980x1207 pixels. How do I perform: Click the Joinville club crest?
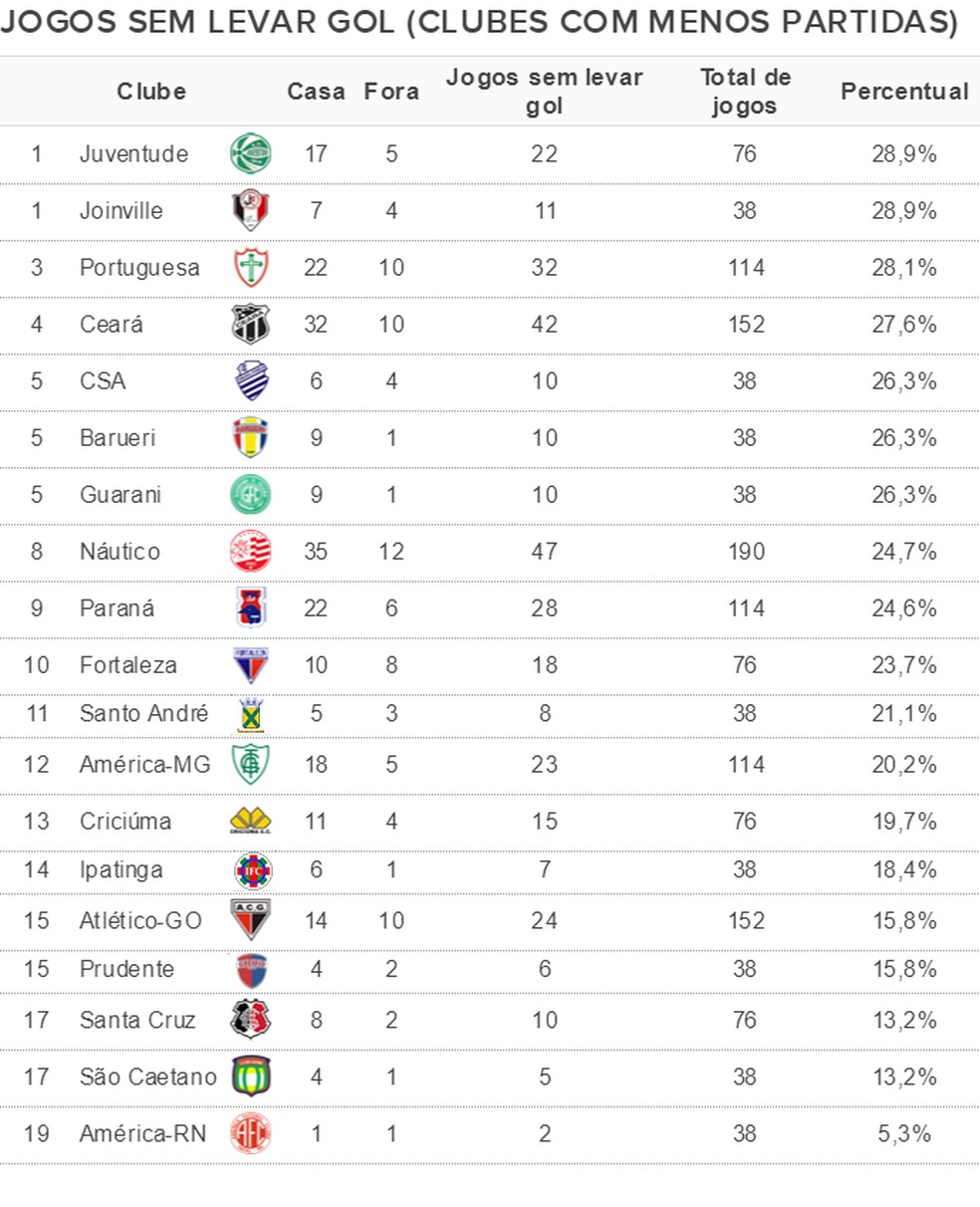(x=250, y=210)
